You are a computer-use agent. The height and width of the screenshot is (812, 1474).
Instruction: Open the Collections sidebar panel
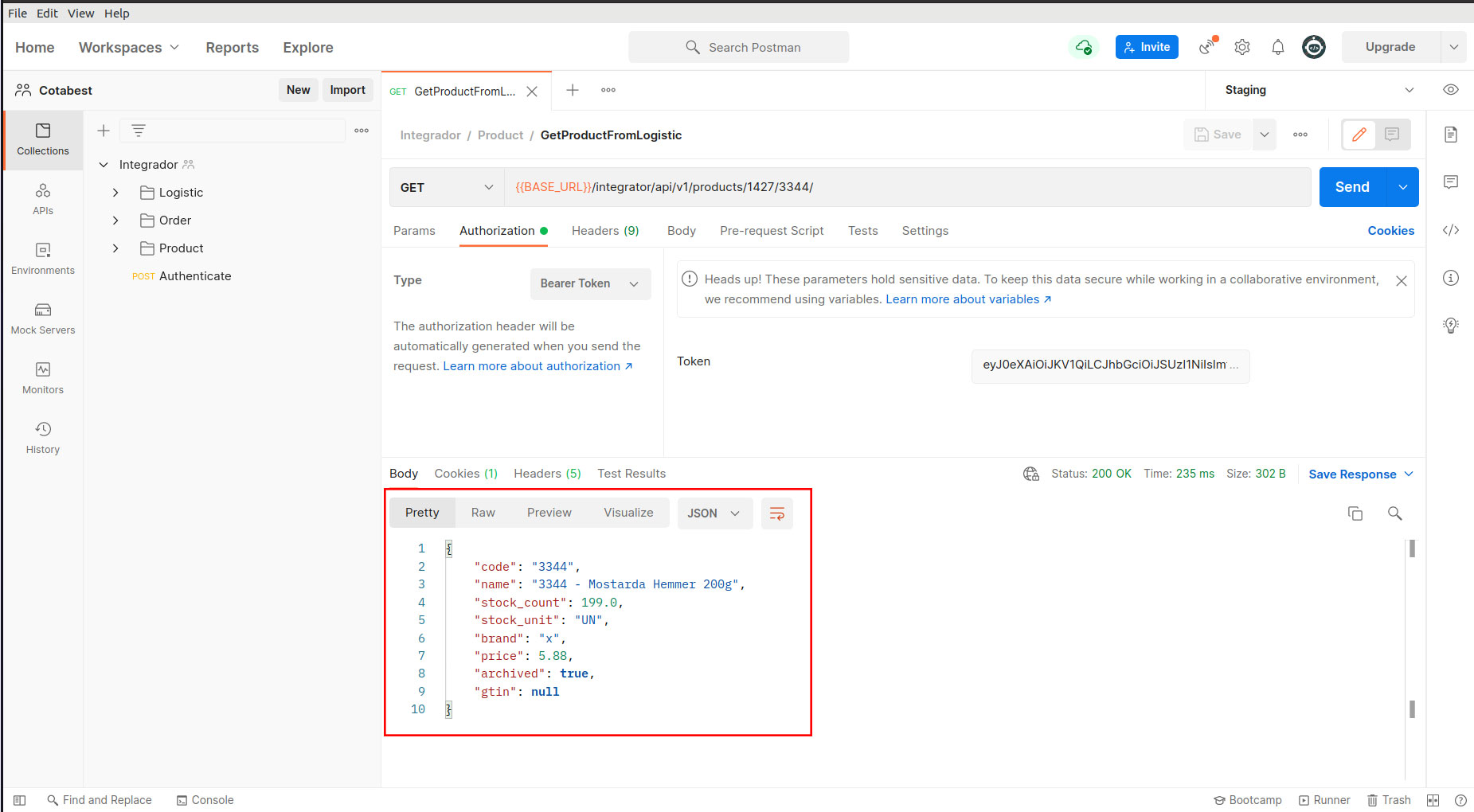[43, 139]
